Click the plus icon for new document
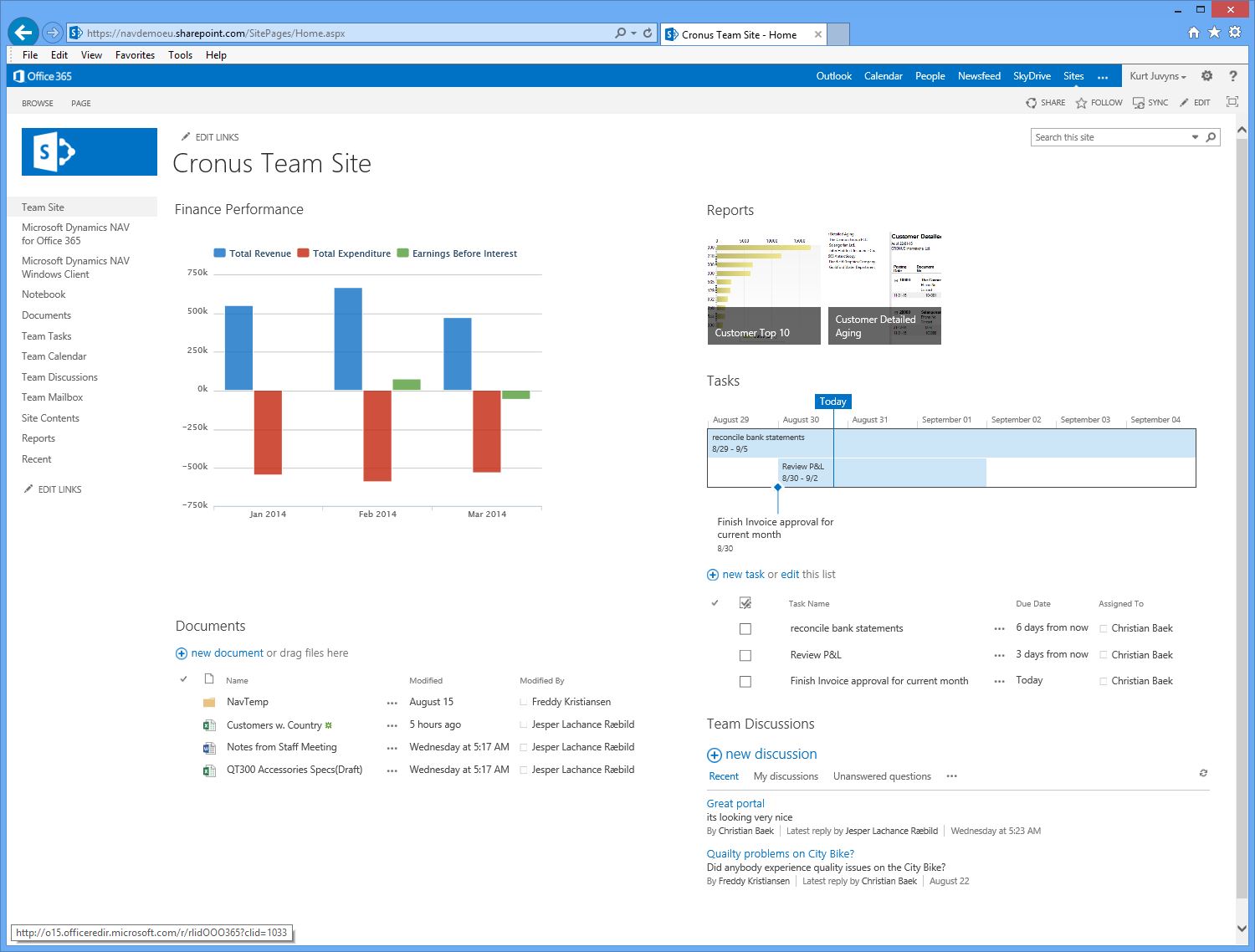Viewport: 1255px width, 952px height. point(182,653)
